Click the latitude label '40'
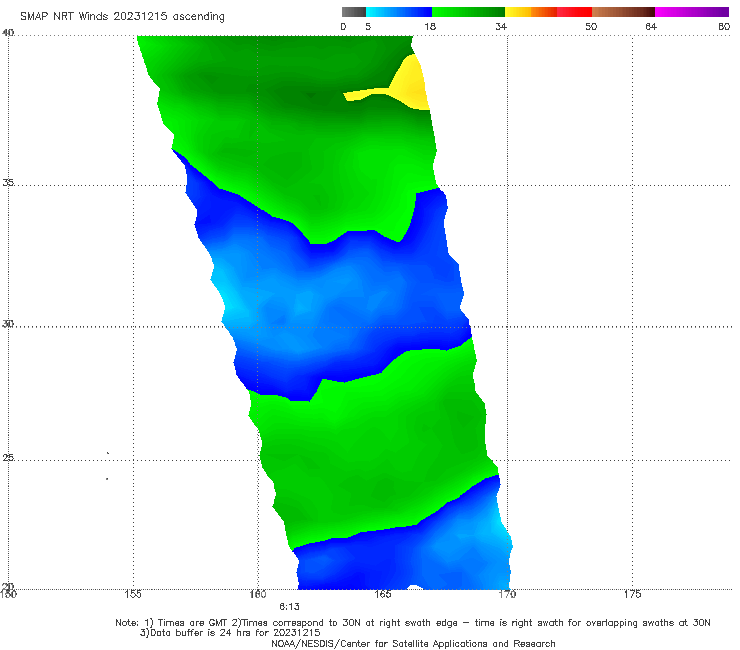 pyautogui.click(x=8, y=33)
